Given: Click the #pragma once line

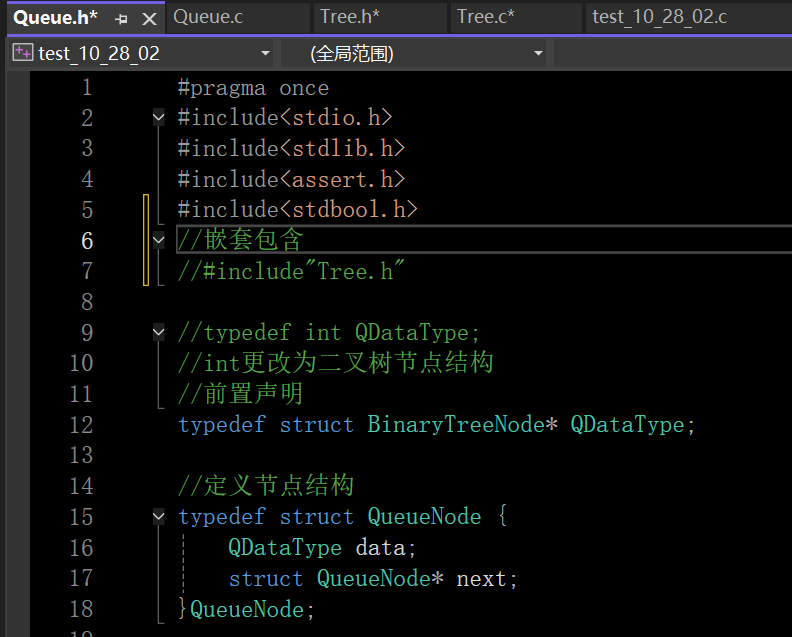Looking at the screenshot, I should click(x=254, y=88).
